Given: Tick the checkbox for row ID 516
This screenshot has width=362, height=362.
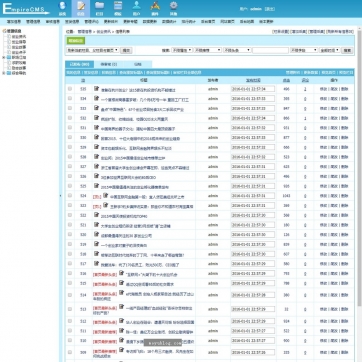Looking at the screenshot, I should pos(70,273).
